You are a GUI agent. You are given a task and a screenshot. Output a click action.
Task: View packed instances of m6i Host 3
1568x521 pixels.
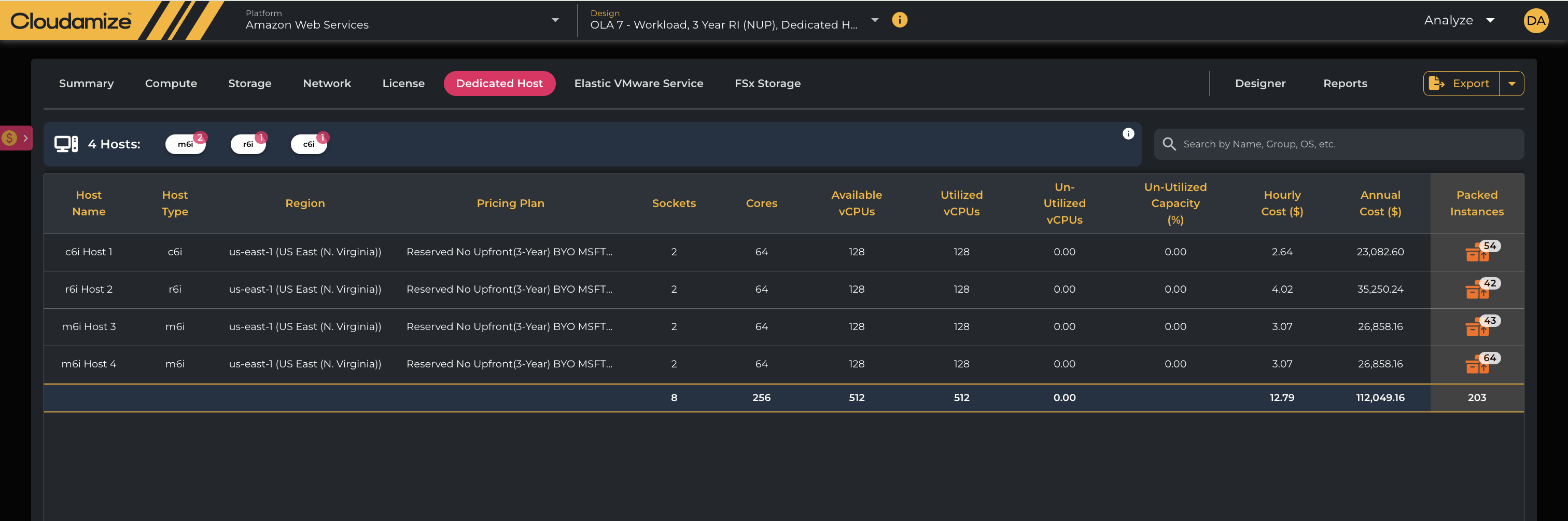(x=1477, y=327)
